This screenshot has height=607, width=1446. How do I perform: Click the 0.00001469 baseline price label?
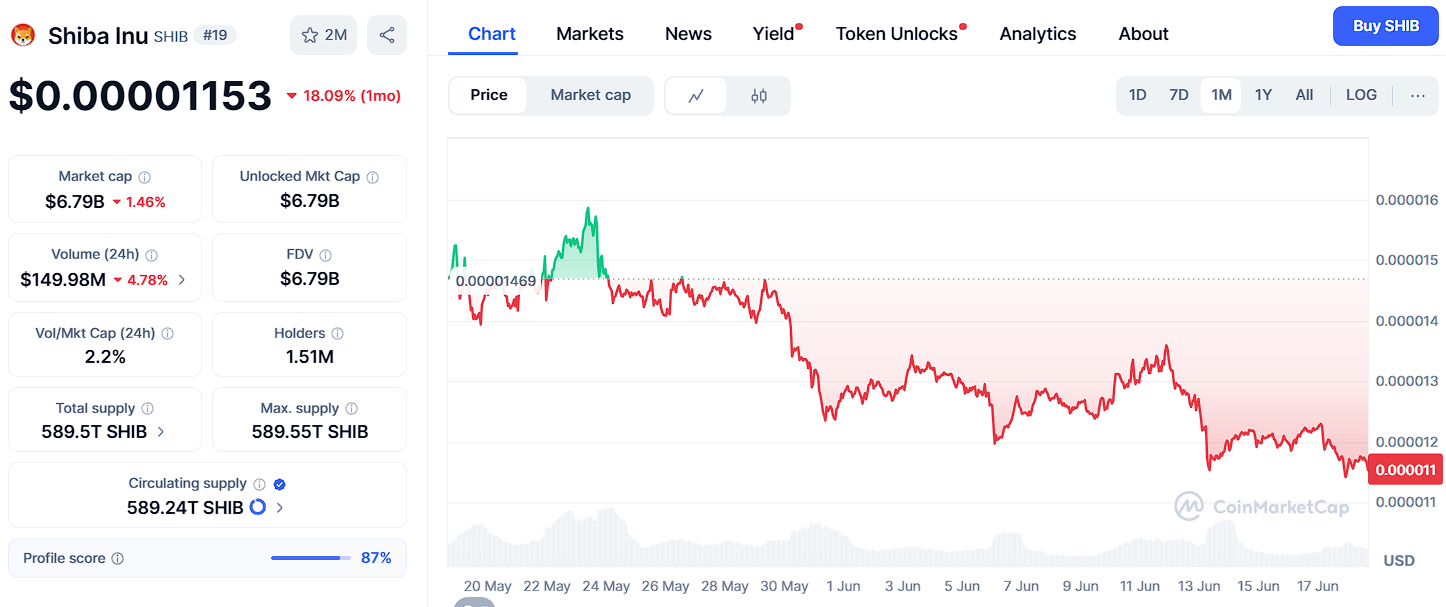pos(495,281)
